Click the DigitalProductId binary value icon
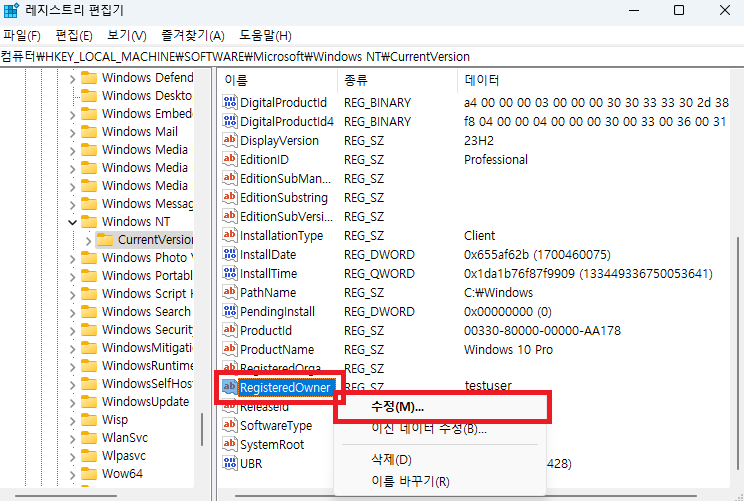Viewport: 744px width, 501px height. coord(230,102)
